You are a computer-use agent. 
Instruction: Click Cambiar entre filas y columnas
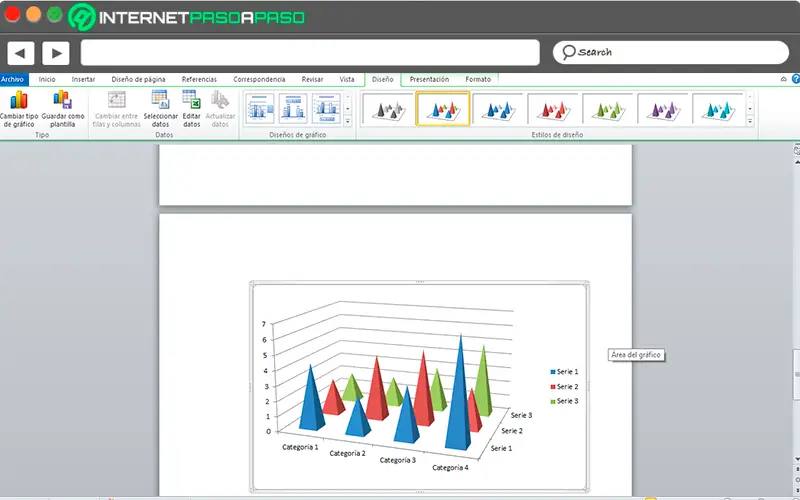pyautogui.click(x=117, y=109)
